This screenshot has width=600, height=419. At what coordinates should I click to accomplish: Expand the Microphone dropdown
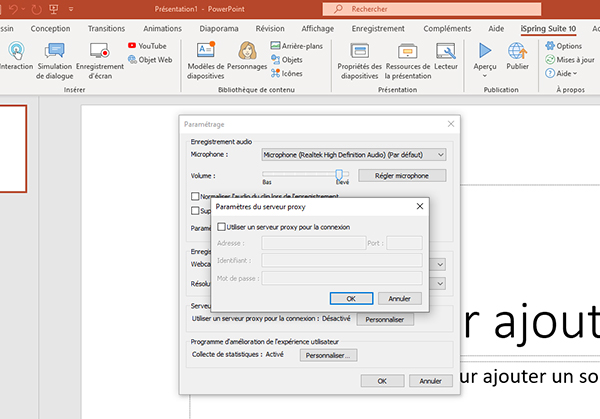(x=441, y=155)
